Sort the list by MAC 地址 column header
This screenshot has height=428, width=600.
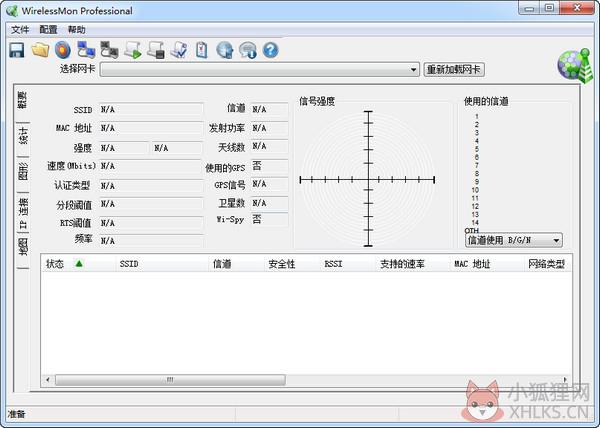coord(487,264)
